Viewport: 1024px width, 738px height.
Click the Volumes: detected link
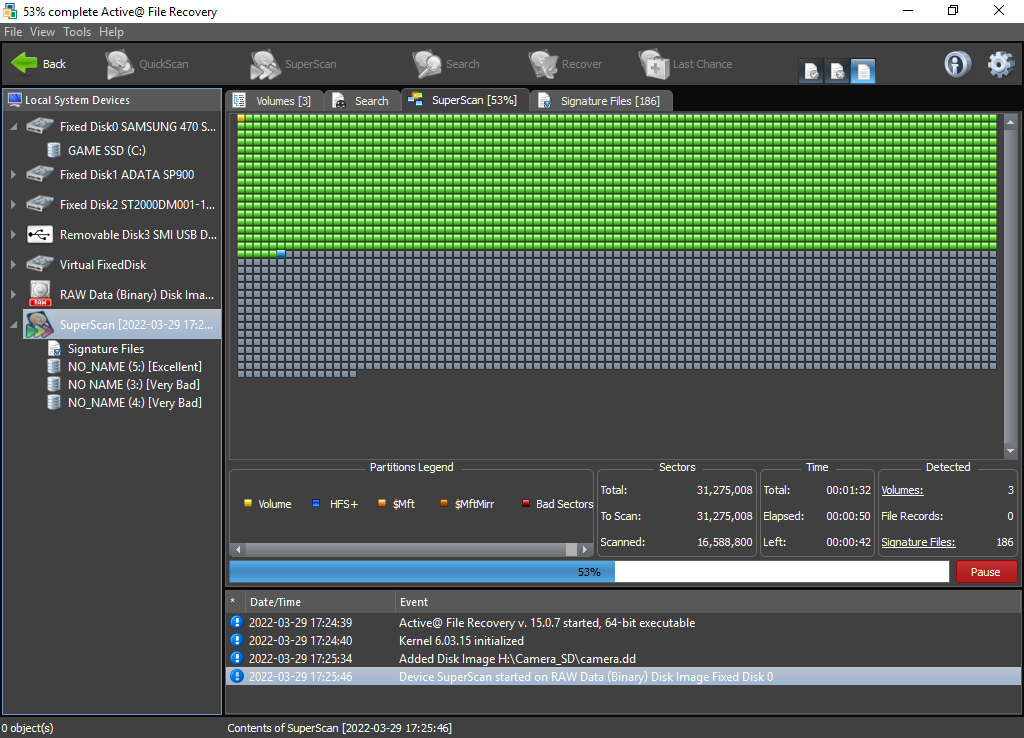[902, 490]
